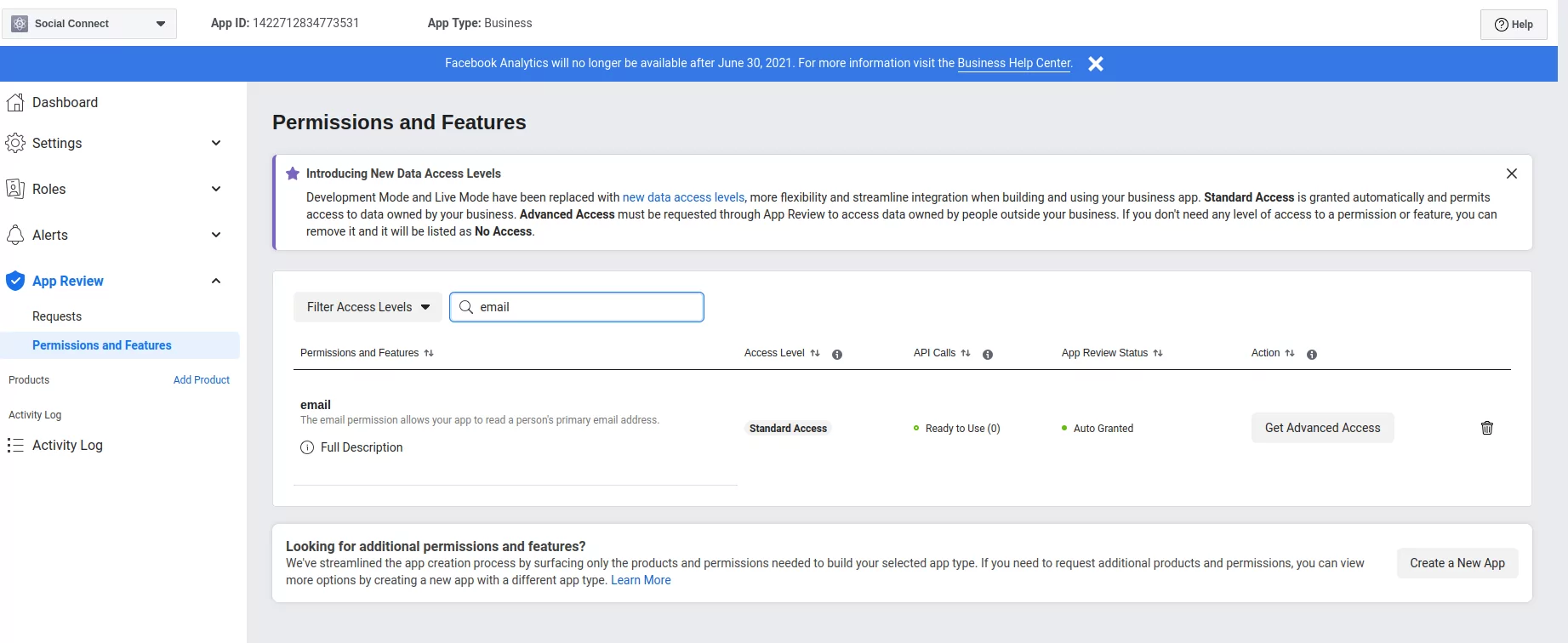
Task: Click the permissions search field containing email
Action: 587,307
